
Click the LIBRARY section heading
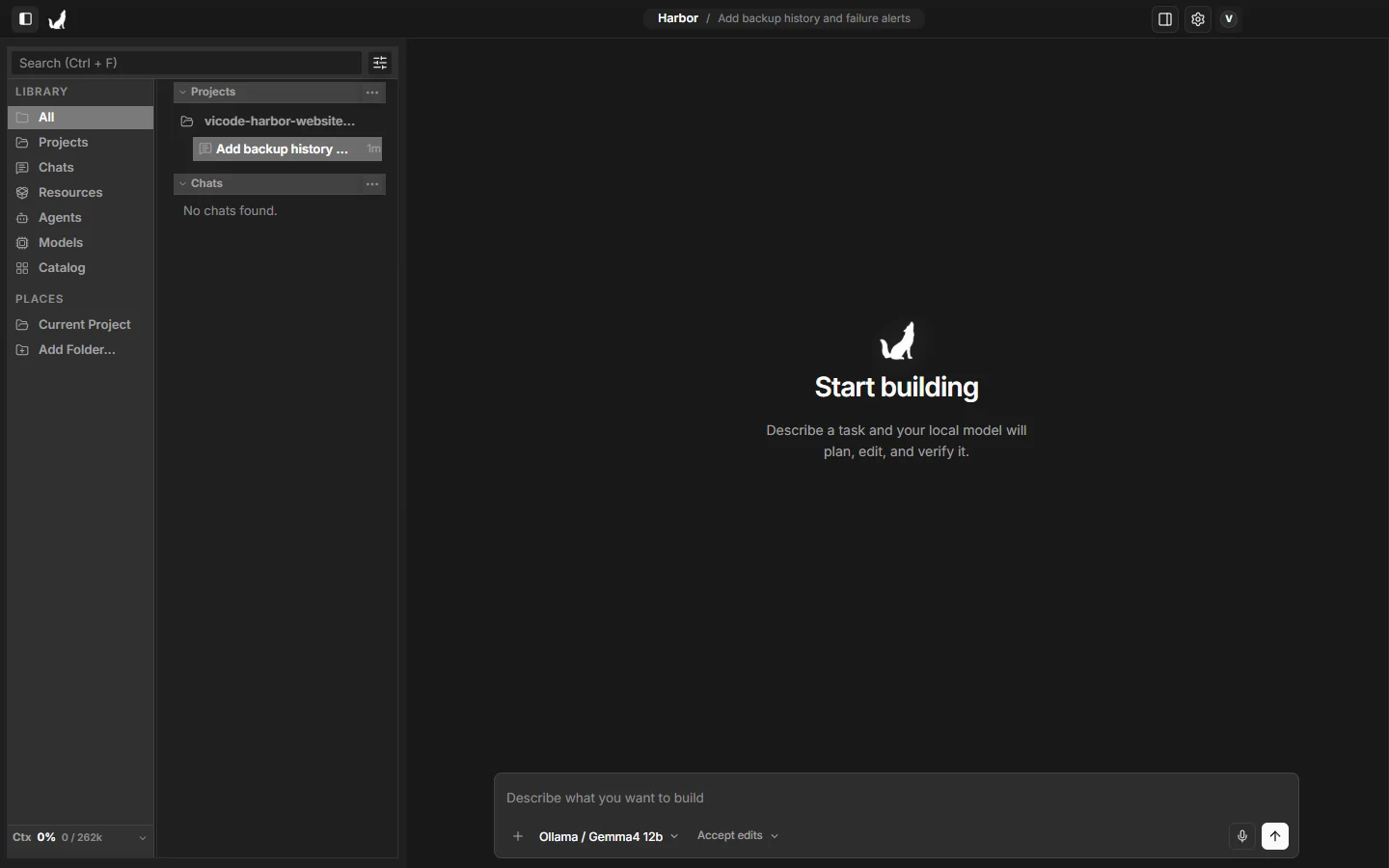point(41,92)
